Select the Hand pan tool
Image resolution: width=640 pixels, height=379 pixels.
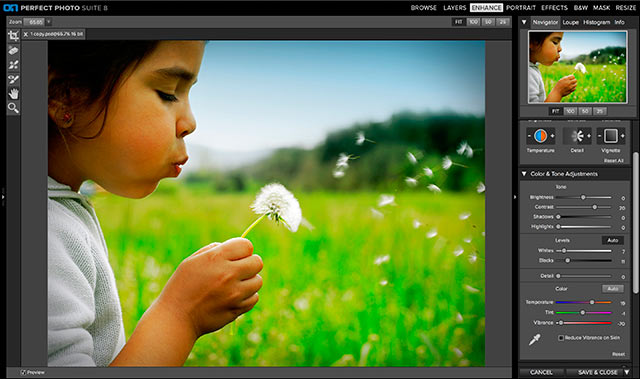tap(13, 94)
